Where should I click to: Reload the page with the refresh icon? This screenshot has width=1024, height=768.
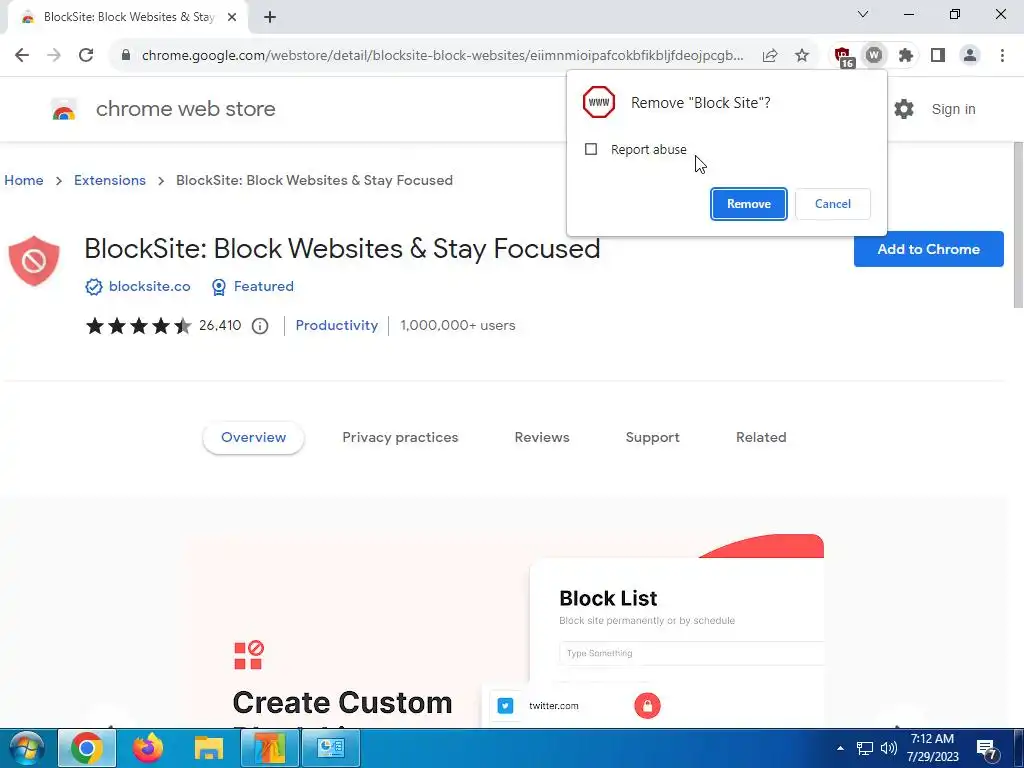point(86,56)
